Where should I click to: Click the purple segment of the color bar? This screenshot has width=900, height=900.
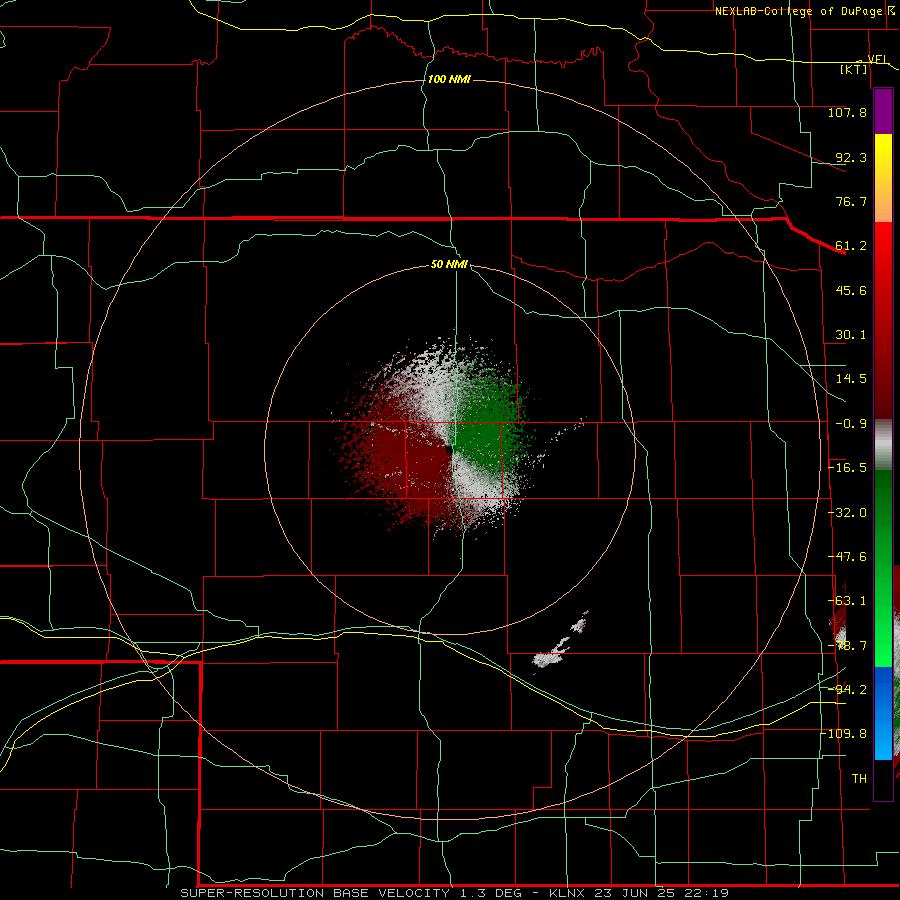883,112
